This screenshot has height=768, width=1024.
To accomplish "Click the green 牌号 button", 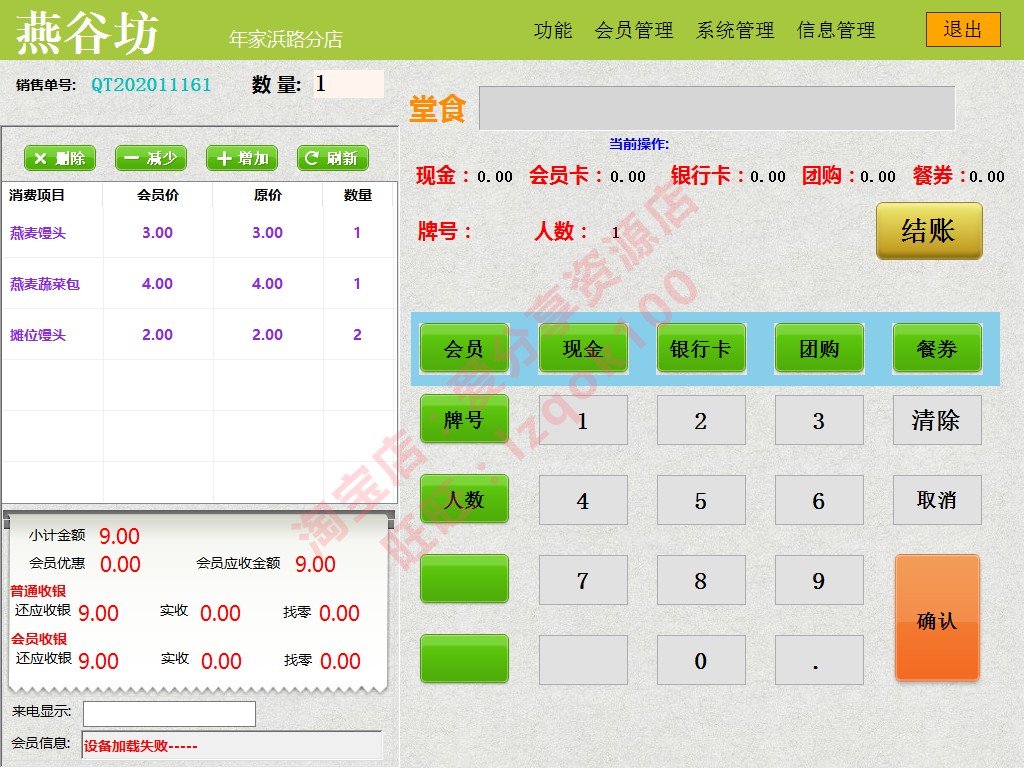I will [464, 419].
